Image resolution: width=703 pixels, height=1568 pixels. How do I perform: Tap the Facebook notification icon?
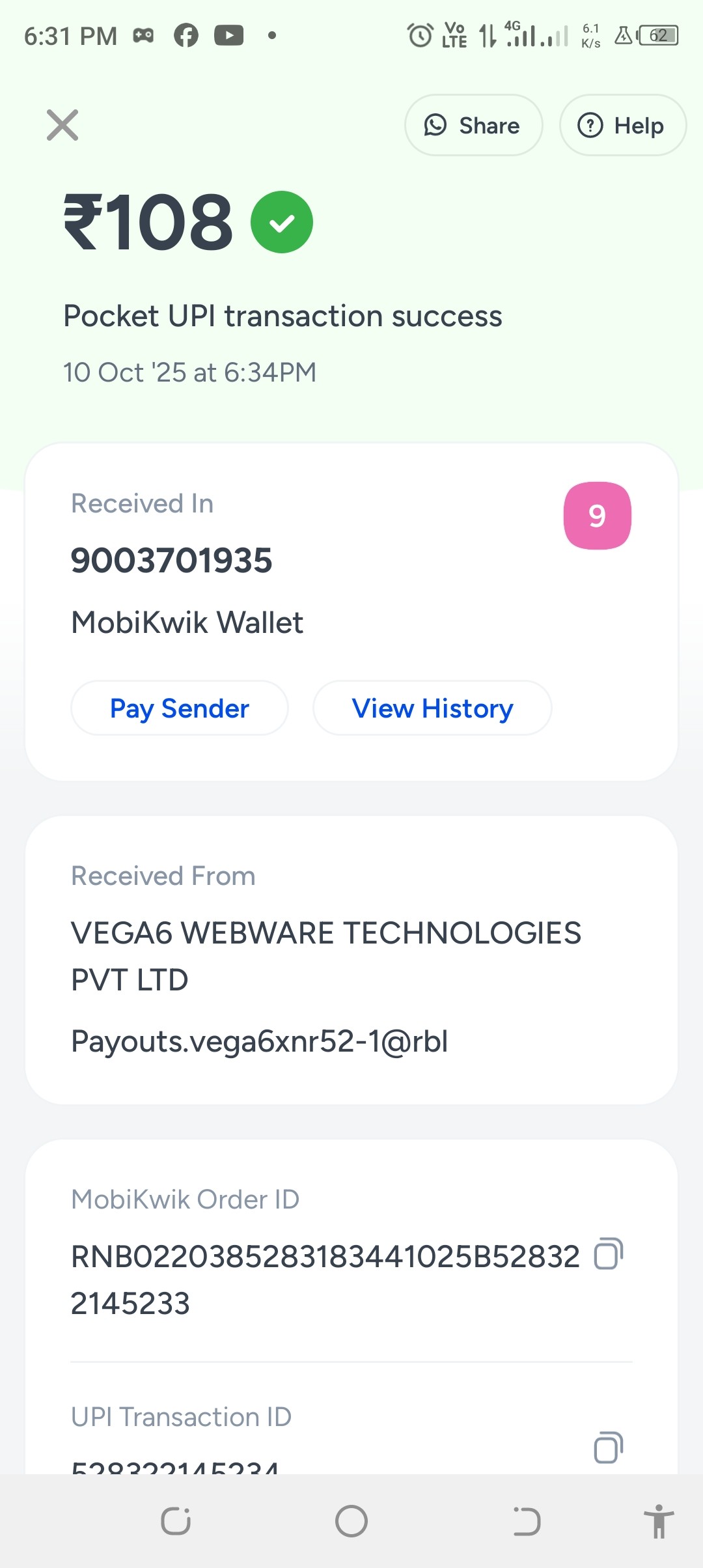click(x=186, y=35)
